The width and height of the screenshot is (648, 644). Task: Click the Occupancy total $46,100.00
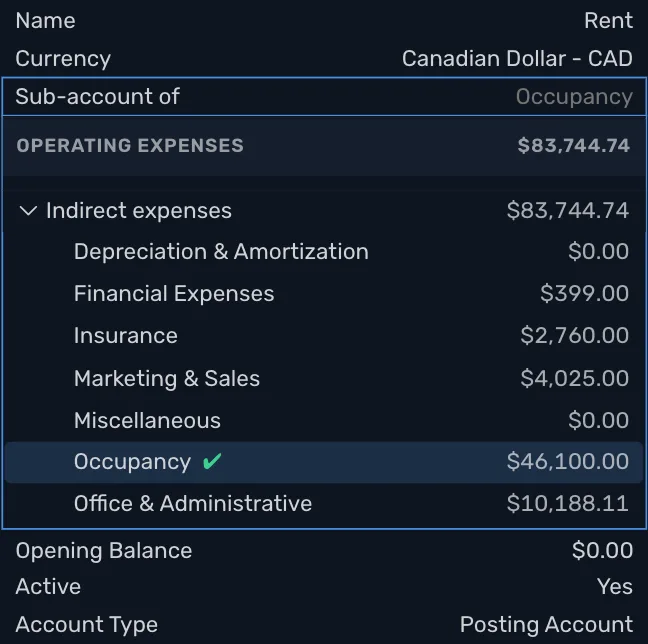click(x=568, y=461)
